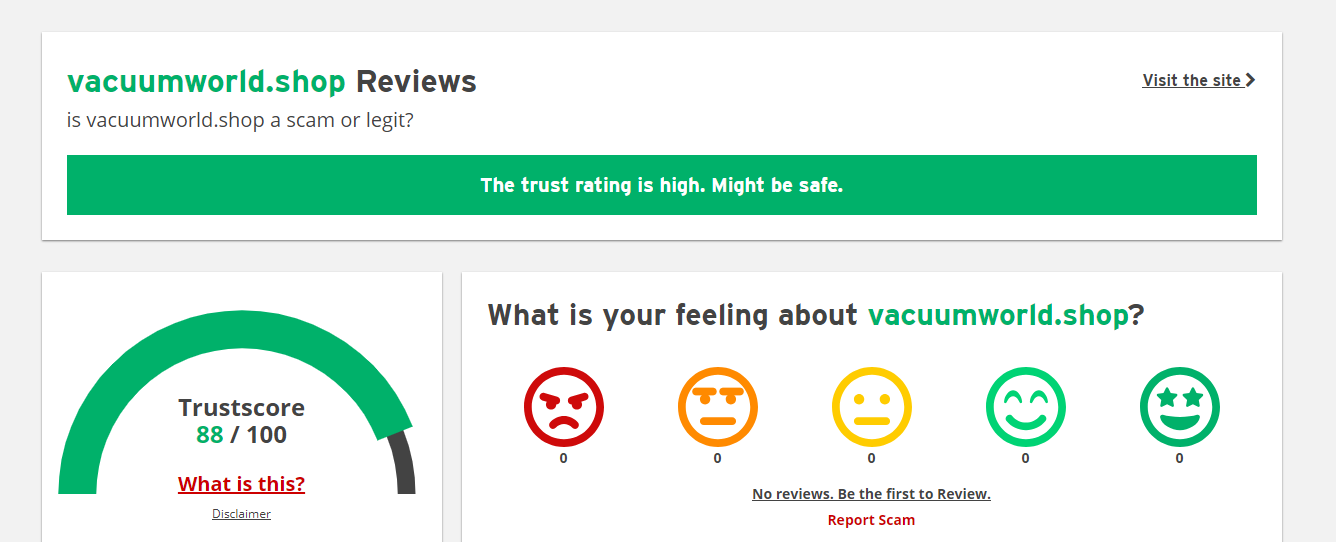
Task: Pick the dark green star-eyes face rating
Action: pyautogui.click(x=1180, y=407)
